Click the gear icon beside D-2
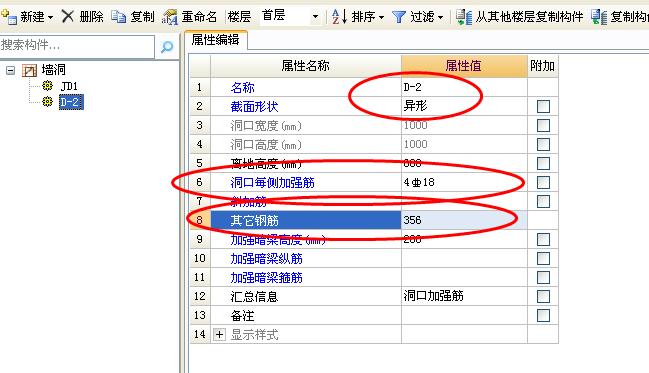 (48, 101)
